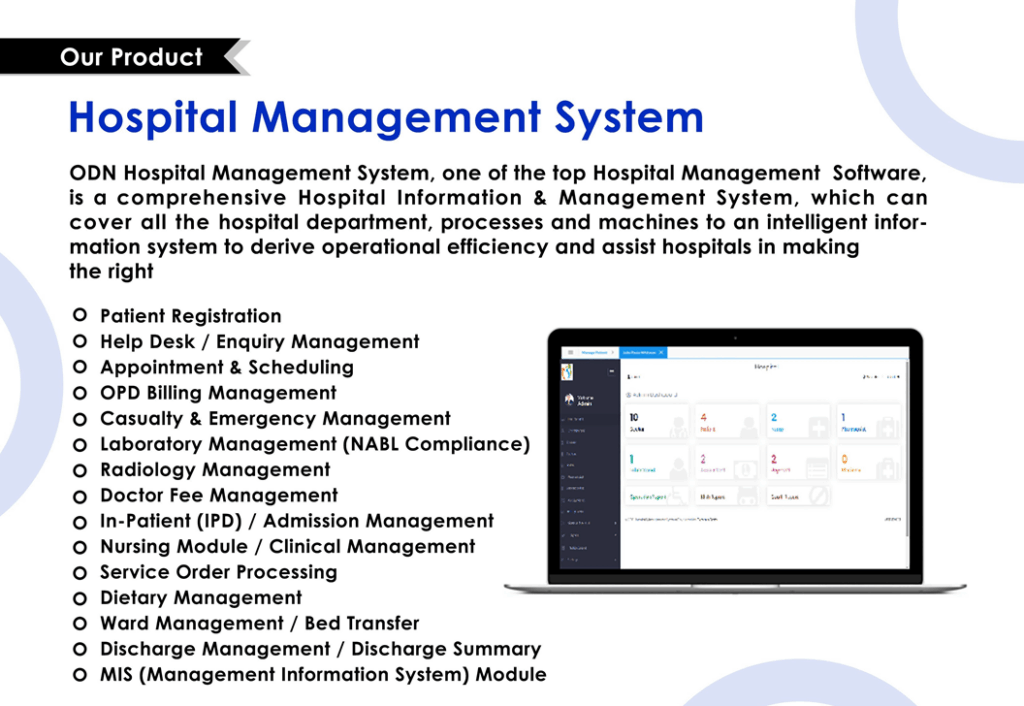Open the Birth Report card
The width and height of the screenshot is (1024, 706).
tap(728, 496)
